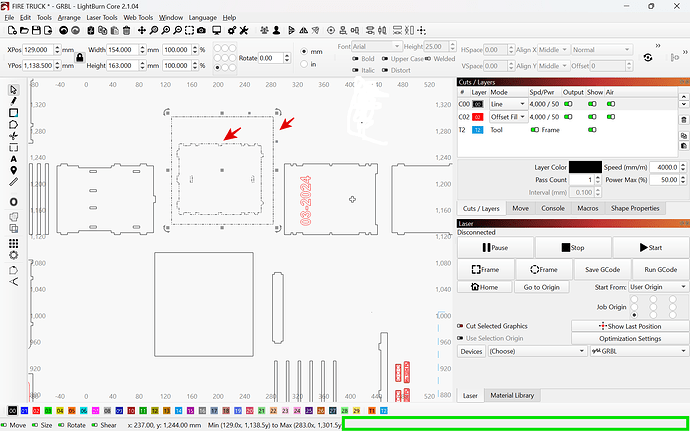
Task: Select the Polygon drawing tool
Action: pos(13,125)
